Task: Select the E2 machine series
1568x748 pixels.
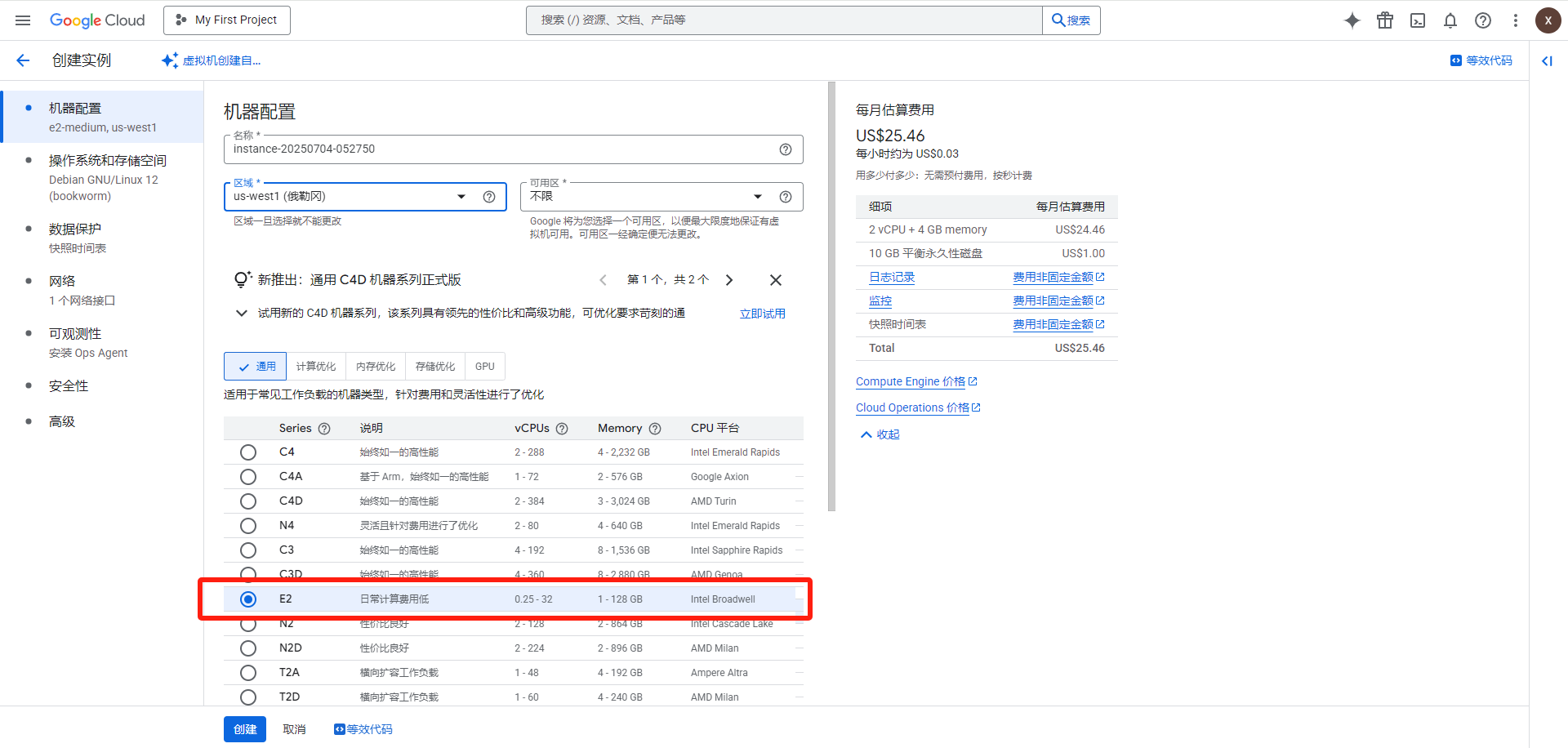Action: [248, 599]
